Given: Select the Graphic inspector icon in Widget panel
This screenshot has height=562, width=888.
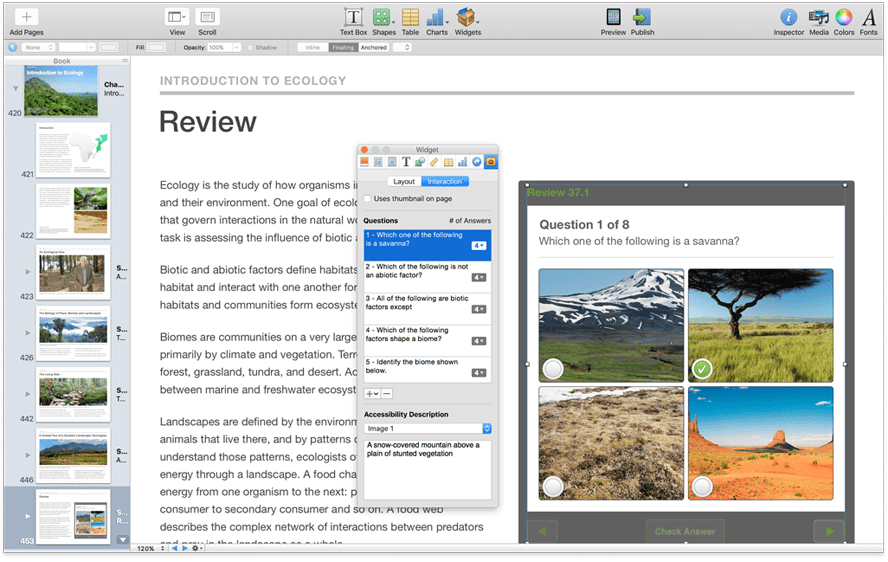Looking at the screenshot, I should [x=420, y=162].
